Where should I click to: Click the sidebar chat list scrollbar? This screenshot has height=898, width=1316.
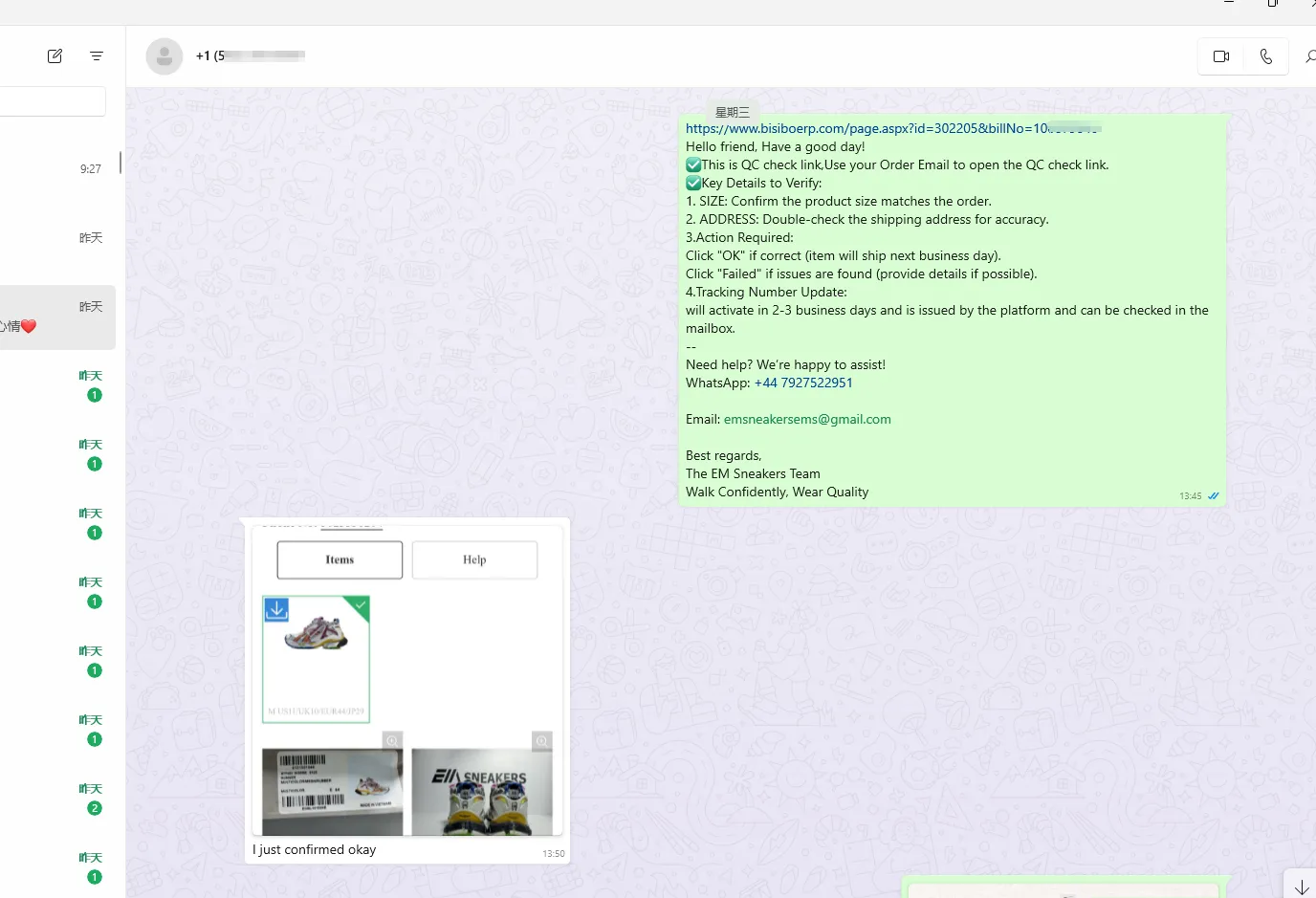click(x=121, y=163)
